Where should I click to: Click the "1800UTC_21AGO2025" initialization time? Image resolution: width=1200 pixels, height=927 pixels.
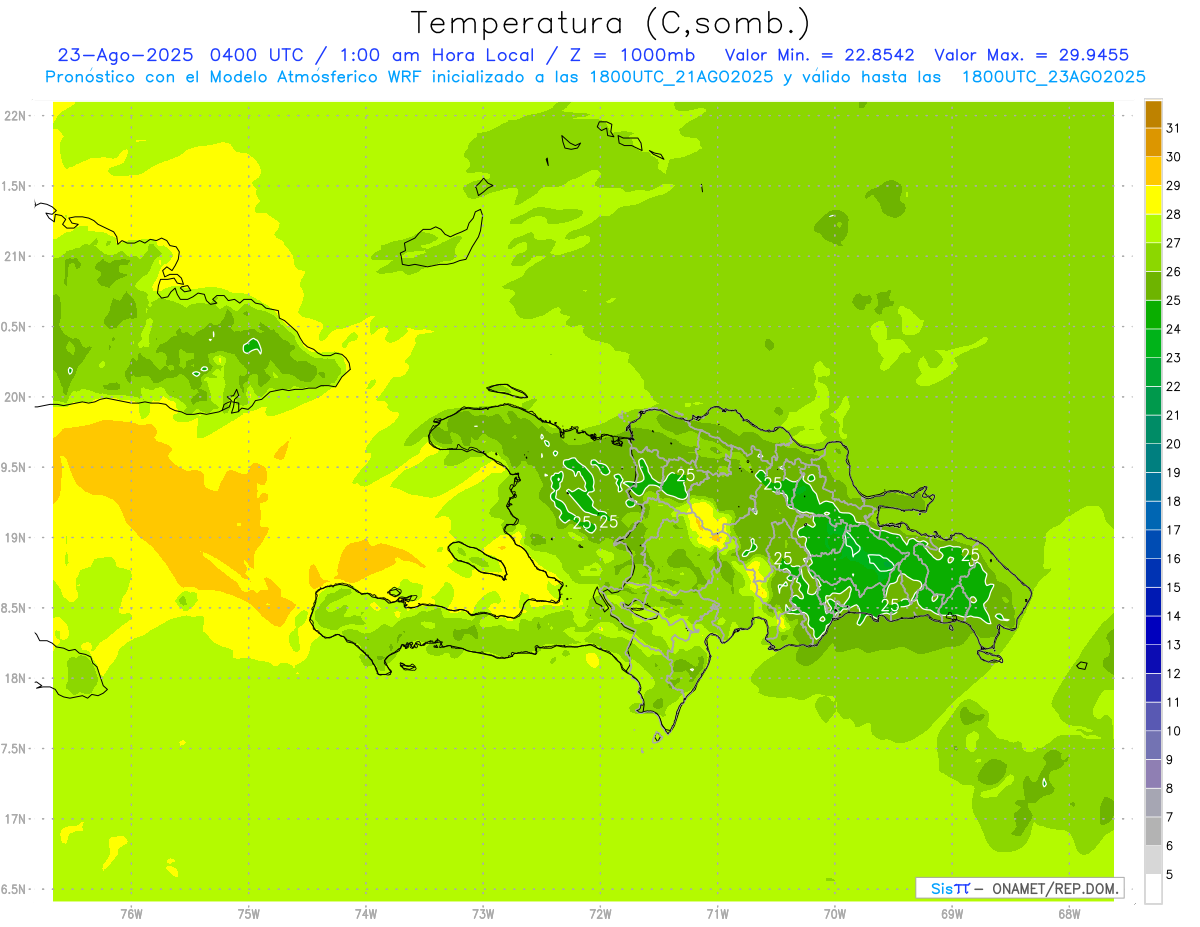point(677,77)
